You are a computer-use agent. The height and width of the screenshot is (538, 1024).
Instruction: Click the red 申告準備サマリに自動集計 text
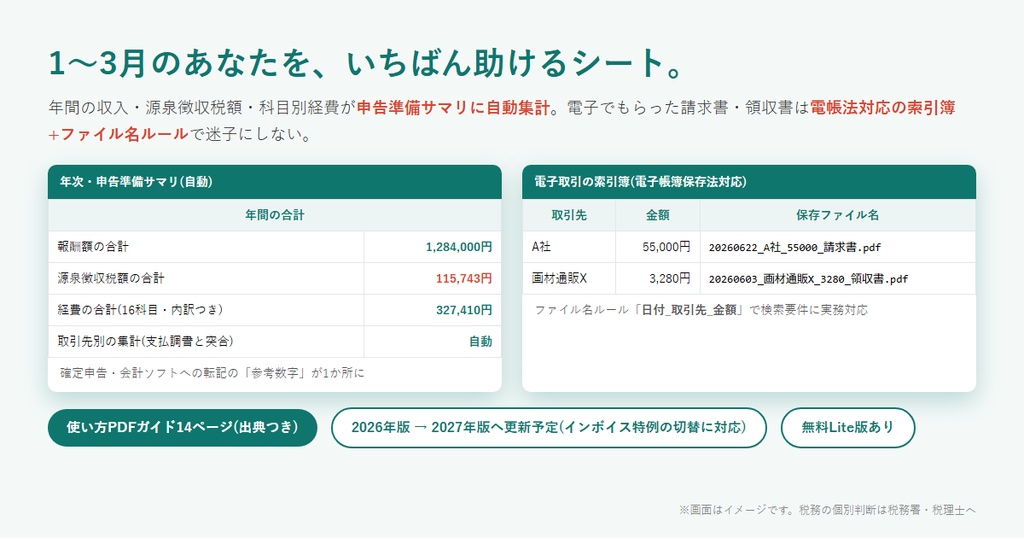point(453,108)
